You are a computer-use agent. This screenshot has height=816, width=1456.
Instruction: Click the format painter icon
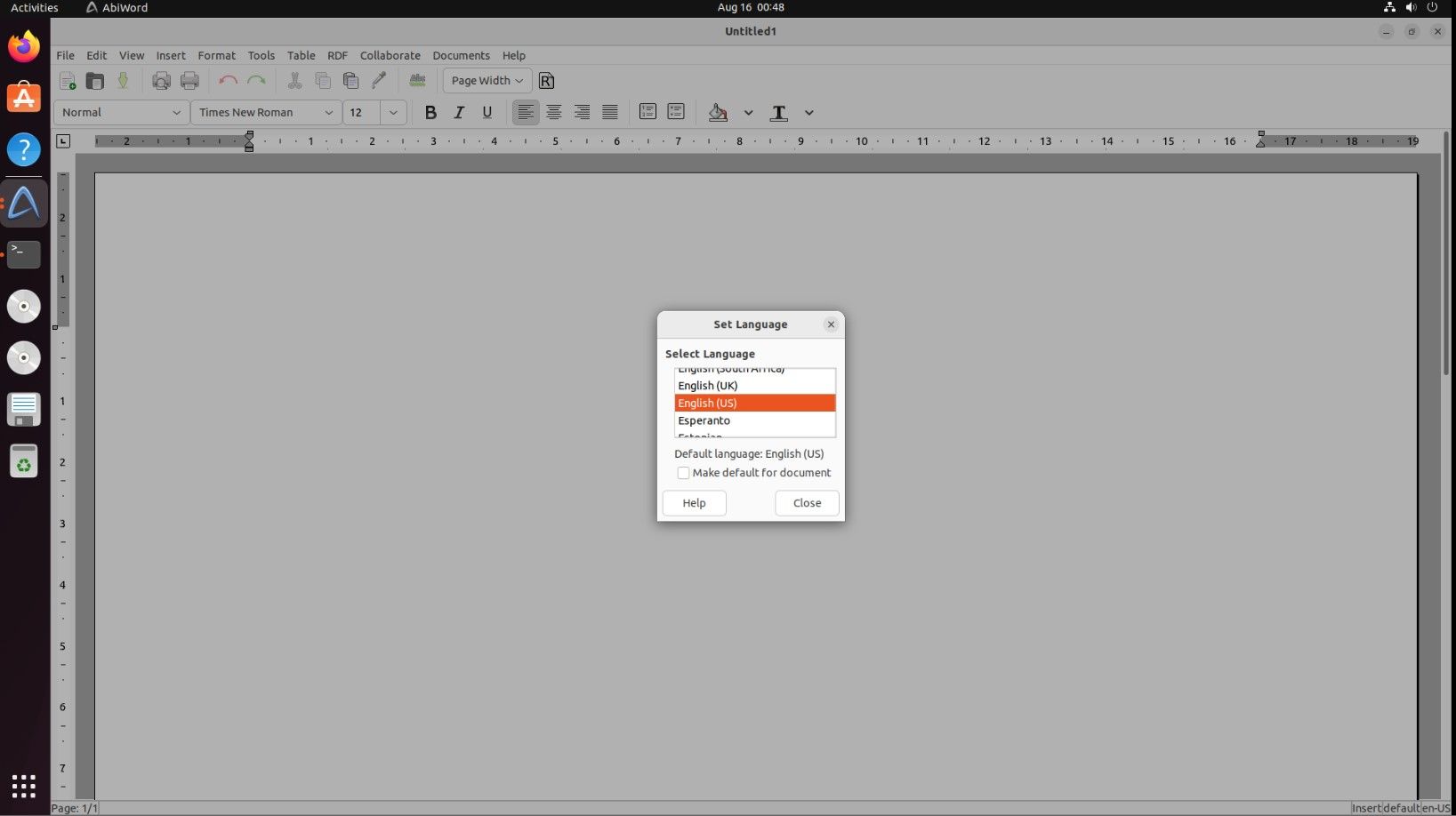[x=379, y=81]
